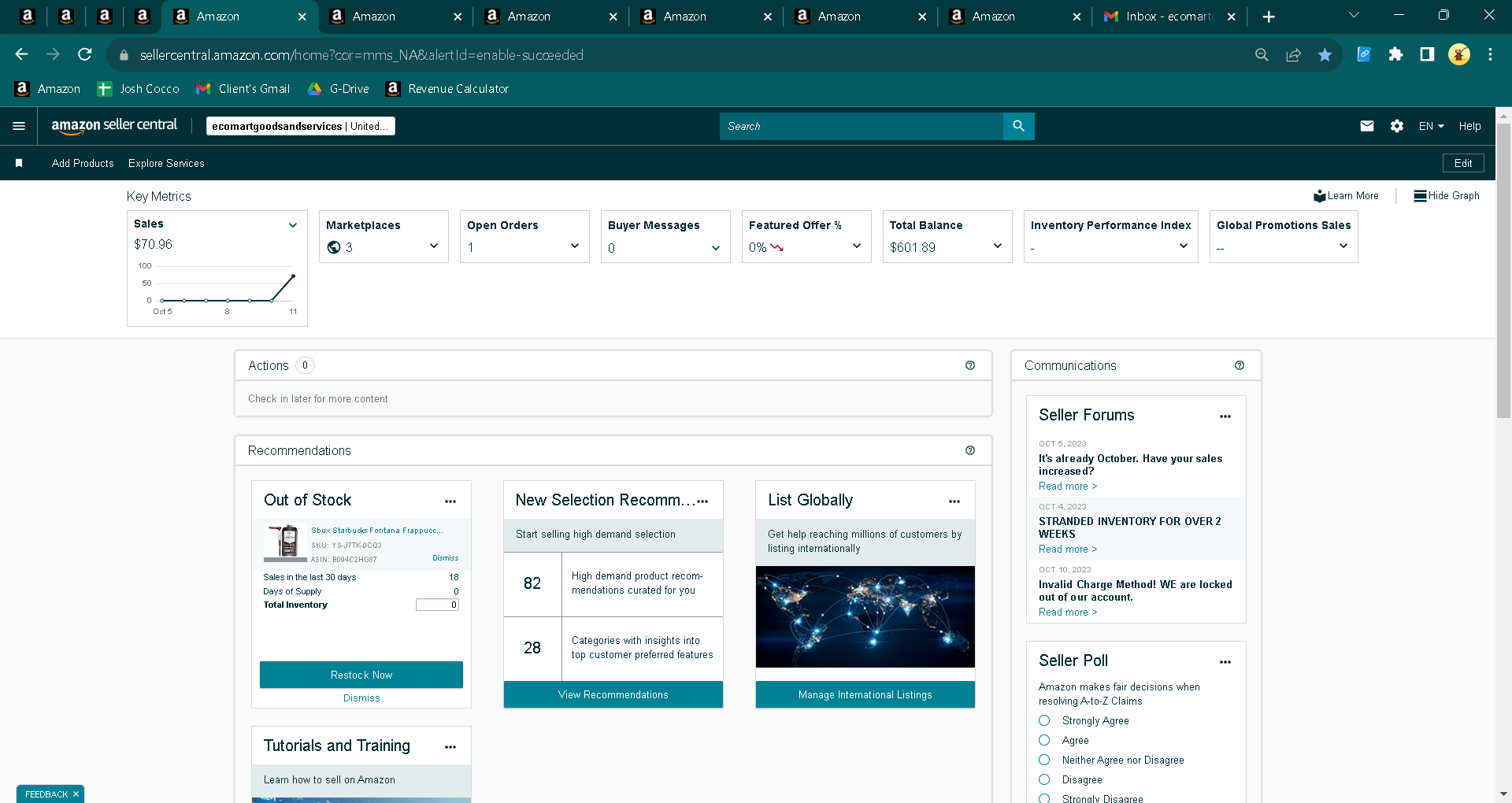This screenshot has height=803, width=1512.
Task: Click the Edit button in the navigation bar
Action: (x=1463, y=163)
